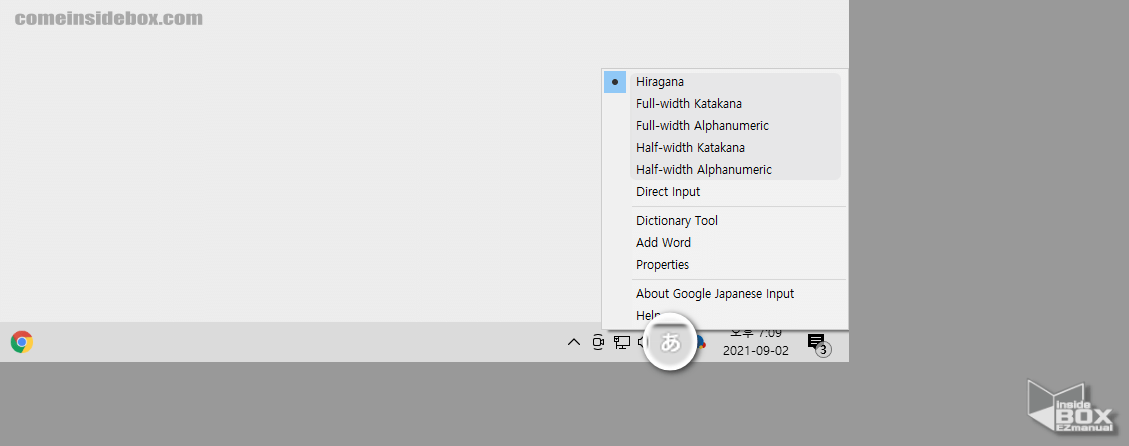The width and height of the screenshot is (1129, 446).
Task: Click the Meet Now camera tray icon
Action: pyautogui.click(x=598, y=342)
